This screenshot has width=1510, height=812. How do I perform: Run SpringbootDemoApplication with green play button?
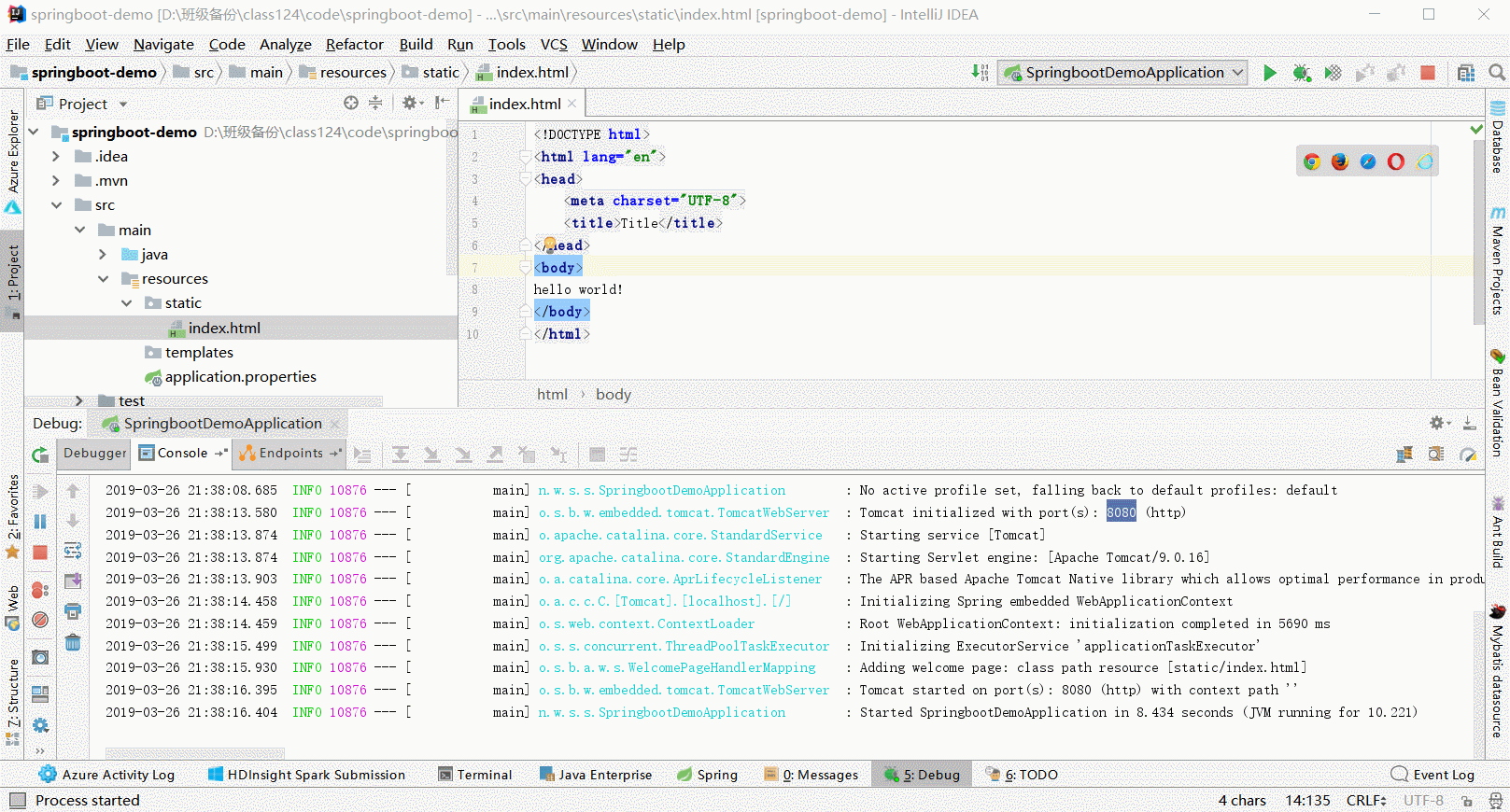pos(1269,73)
